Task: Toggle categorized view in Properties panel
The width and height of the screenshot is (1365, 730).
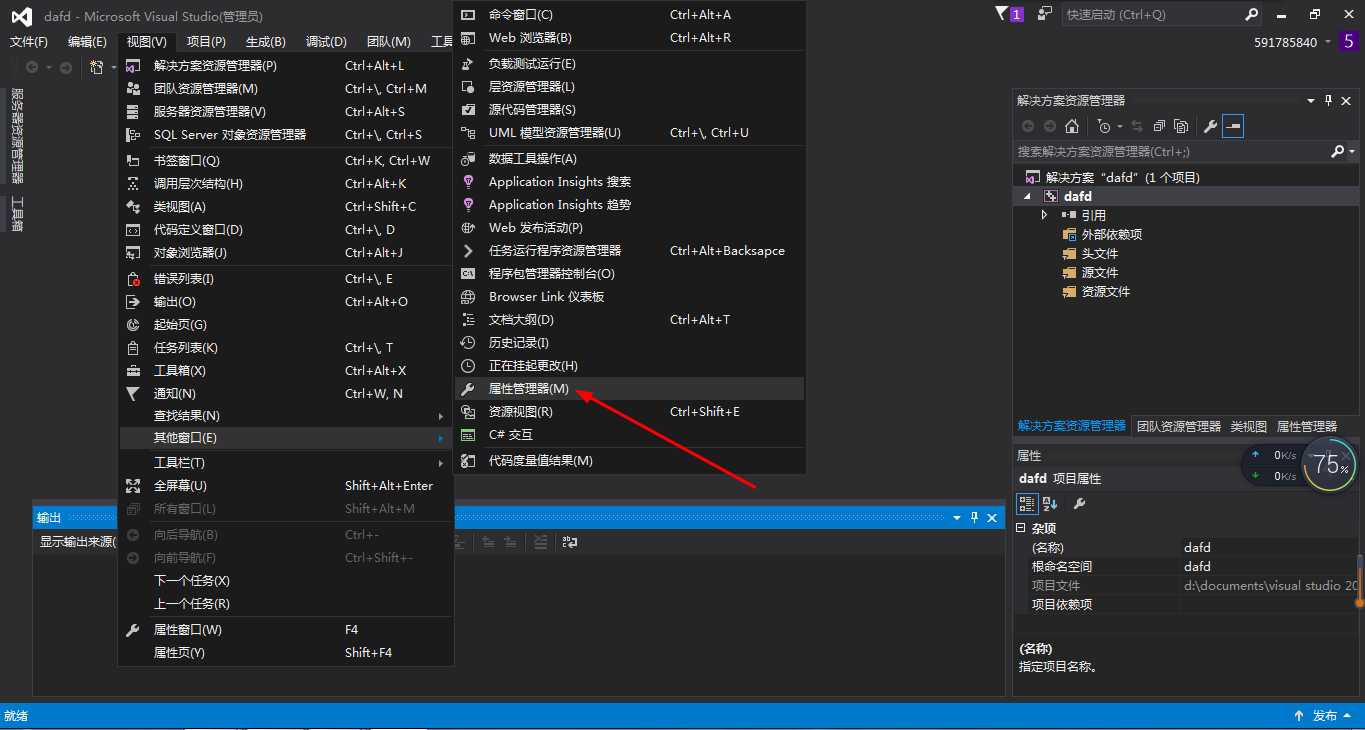Action: [x=1027, y=503]
